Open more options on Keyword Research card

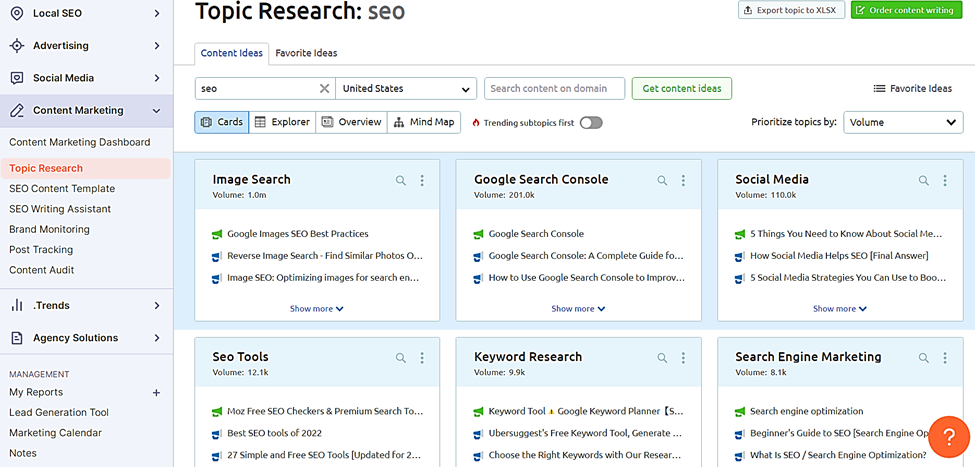pos(683,358)
